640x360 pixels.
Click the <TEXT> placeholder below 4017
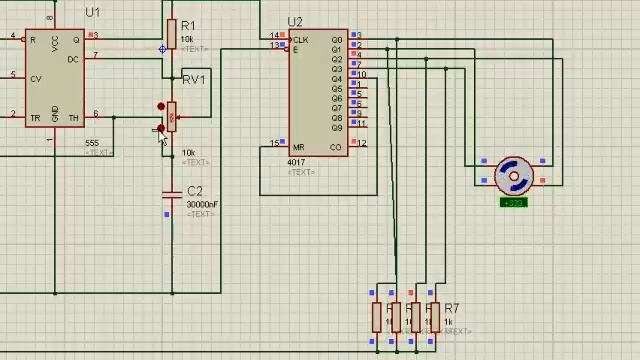pyautogui.click(x=301, y=172)
